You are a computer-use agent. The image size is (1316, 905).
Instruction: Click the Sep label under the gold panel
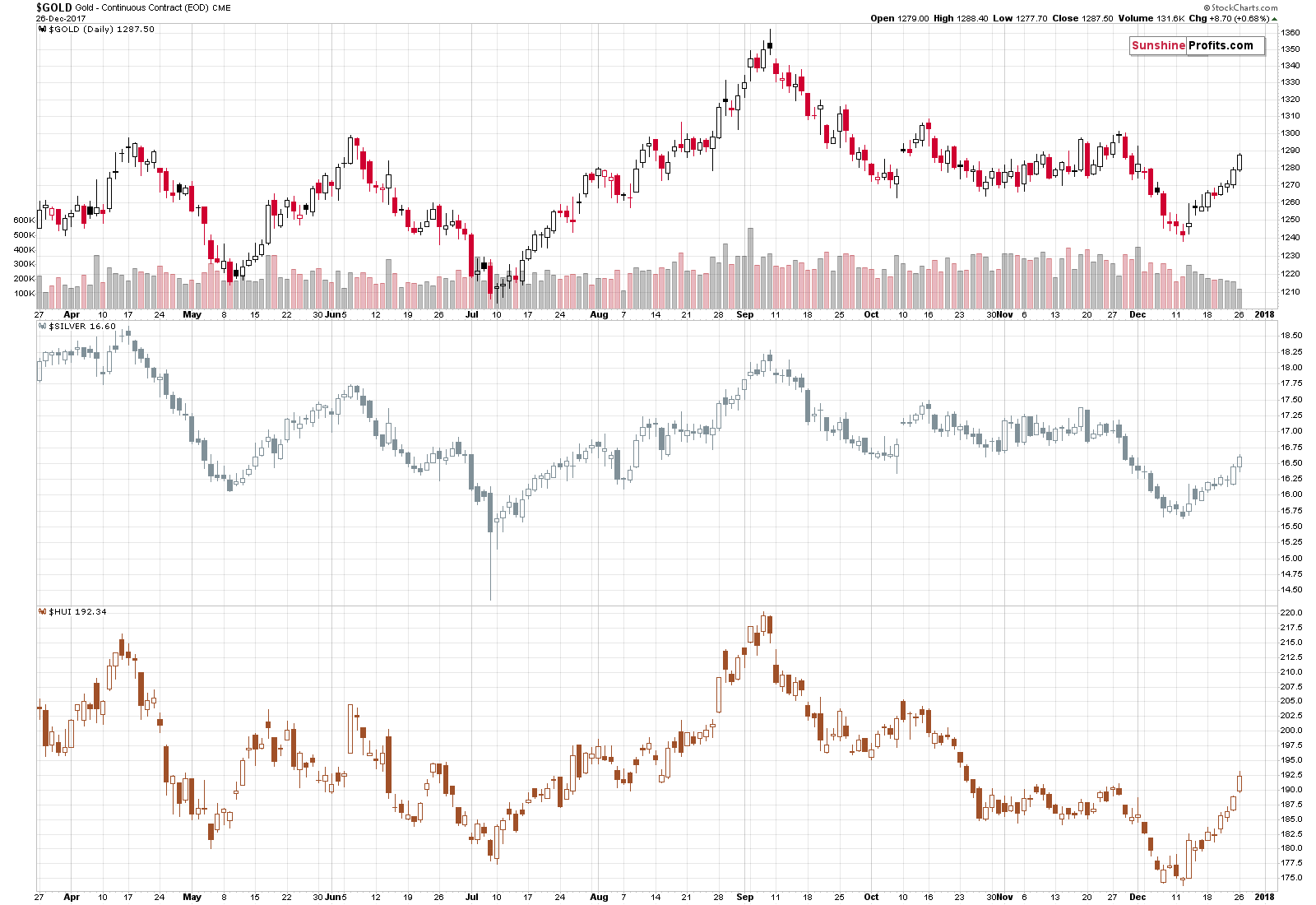[745, 314]
